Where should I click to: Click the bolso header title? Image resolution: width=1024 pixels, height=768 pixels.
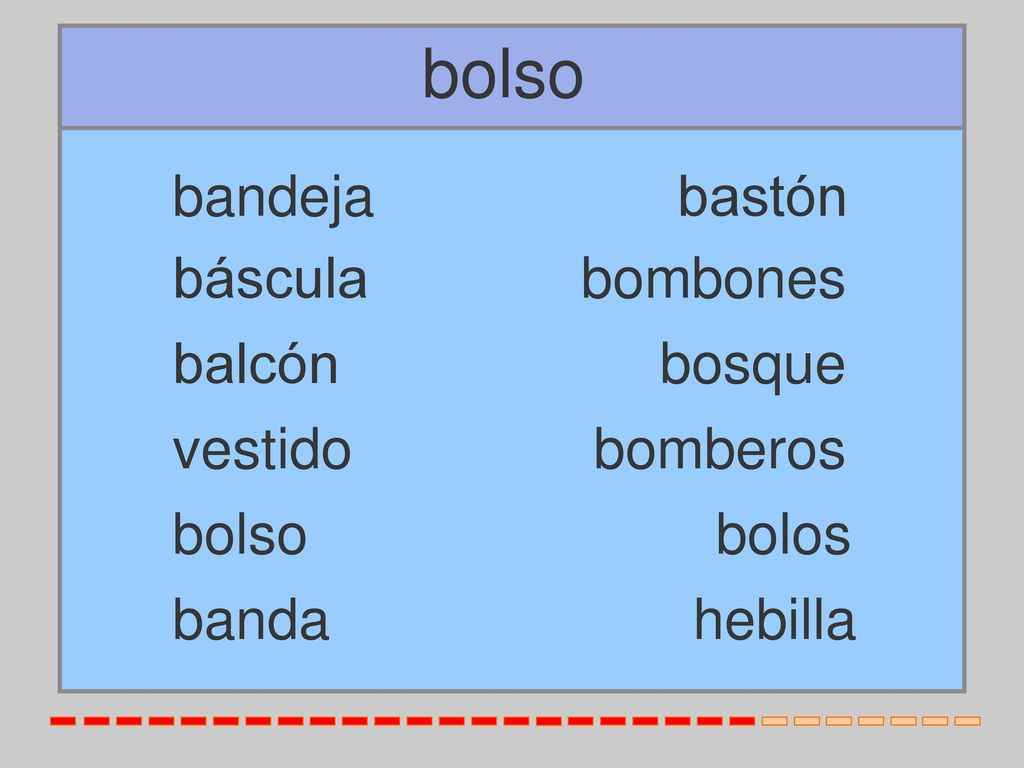coord(503,75)
